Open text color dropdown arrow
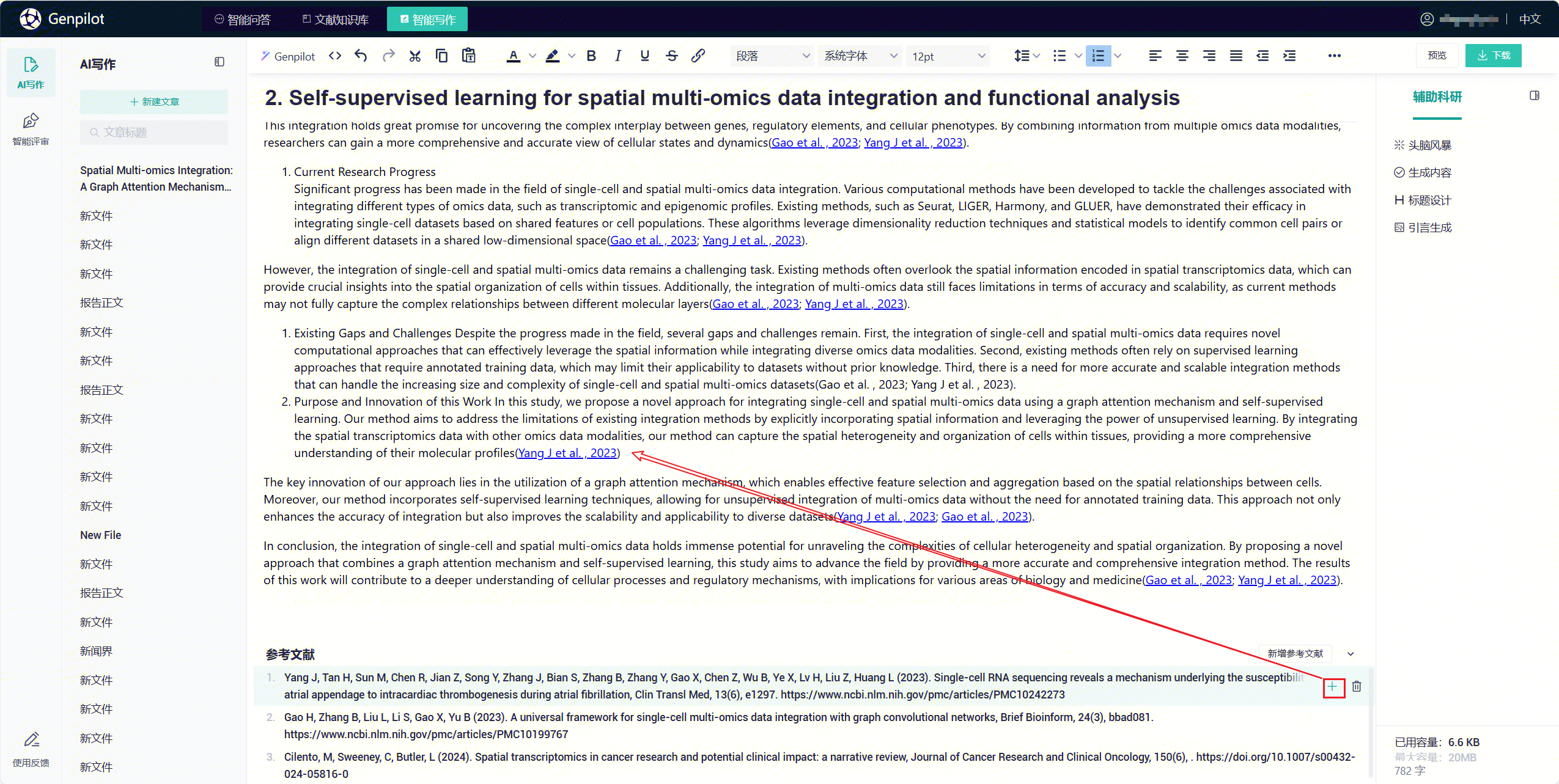Image resolution: width=1559 pixels, height=784 pixels. click(533, 56)
